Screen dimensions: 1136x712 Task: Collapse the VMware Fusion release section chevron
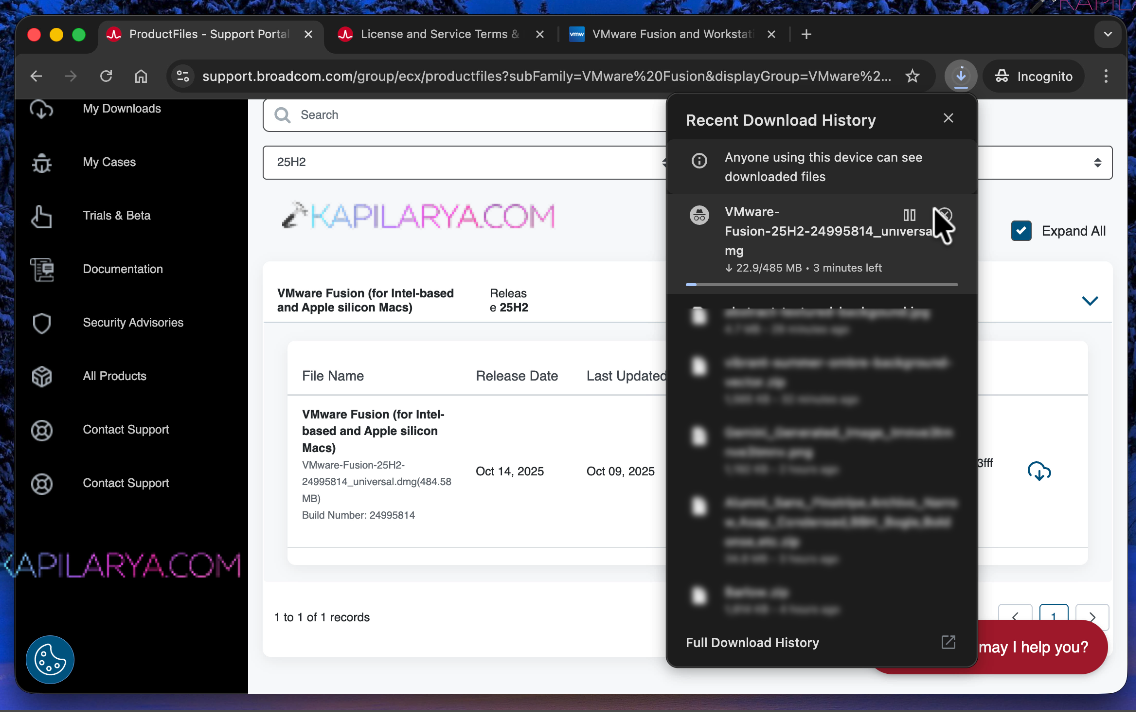click(x=1090, y=300)
